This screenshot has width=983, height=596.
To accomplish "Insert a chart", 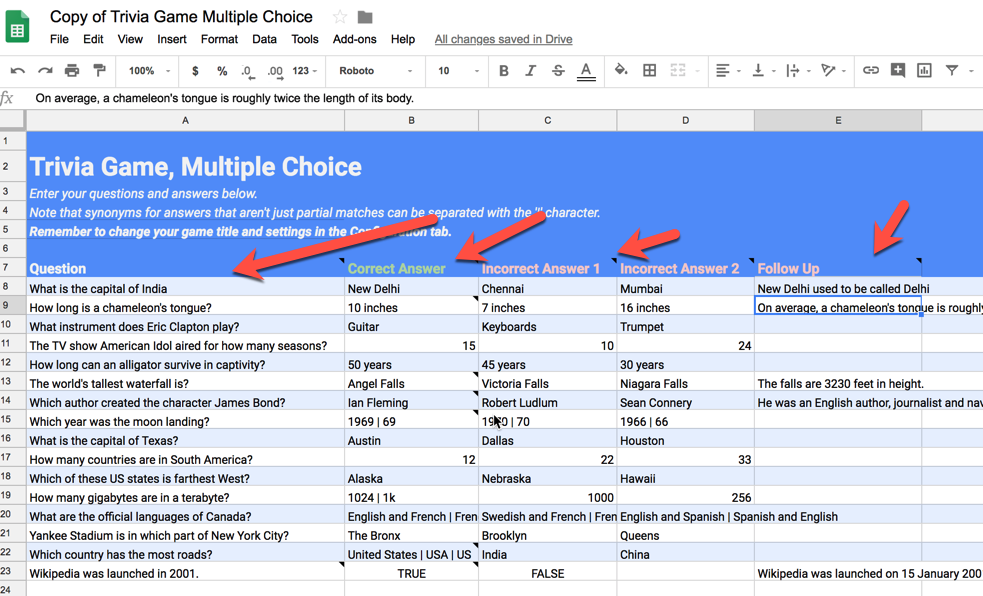I will coord(924,70).
